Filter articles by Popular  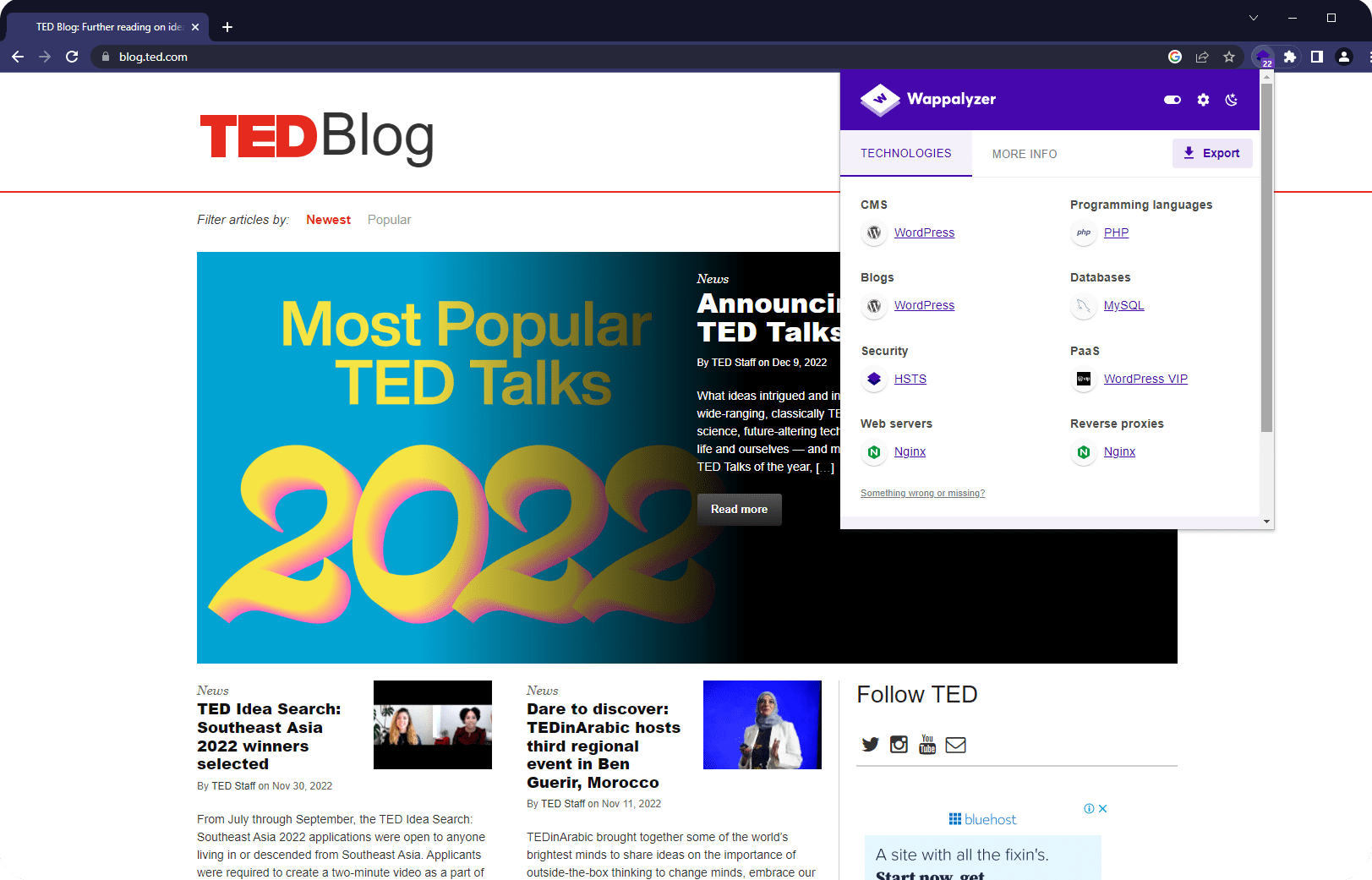point(389,220)
